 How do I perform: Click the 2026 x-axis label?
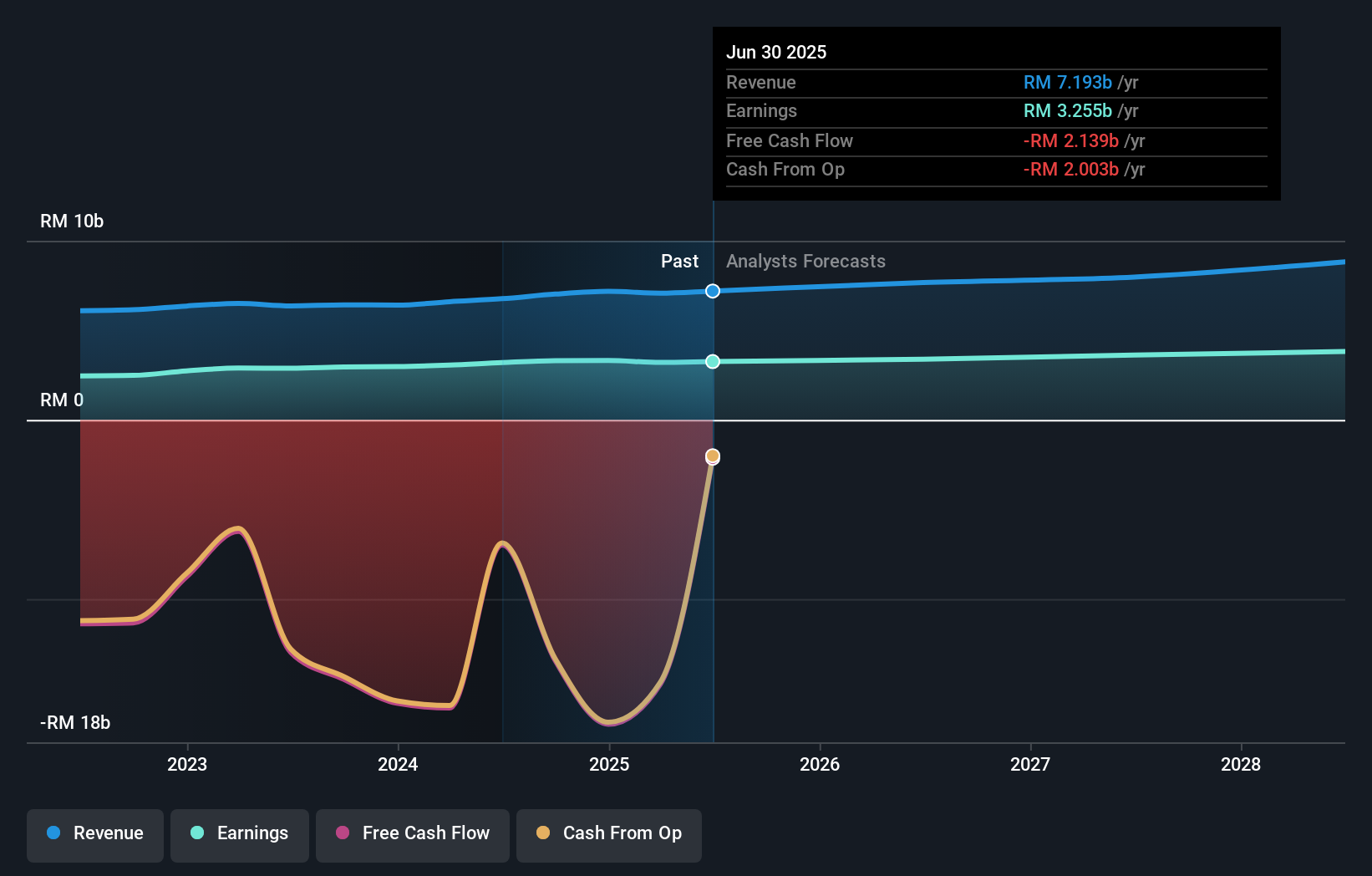(x=820, y=764)
